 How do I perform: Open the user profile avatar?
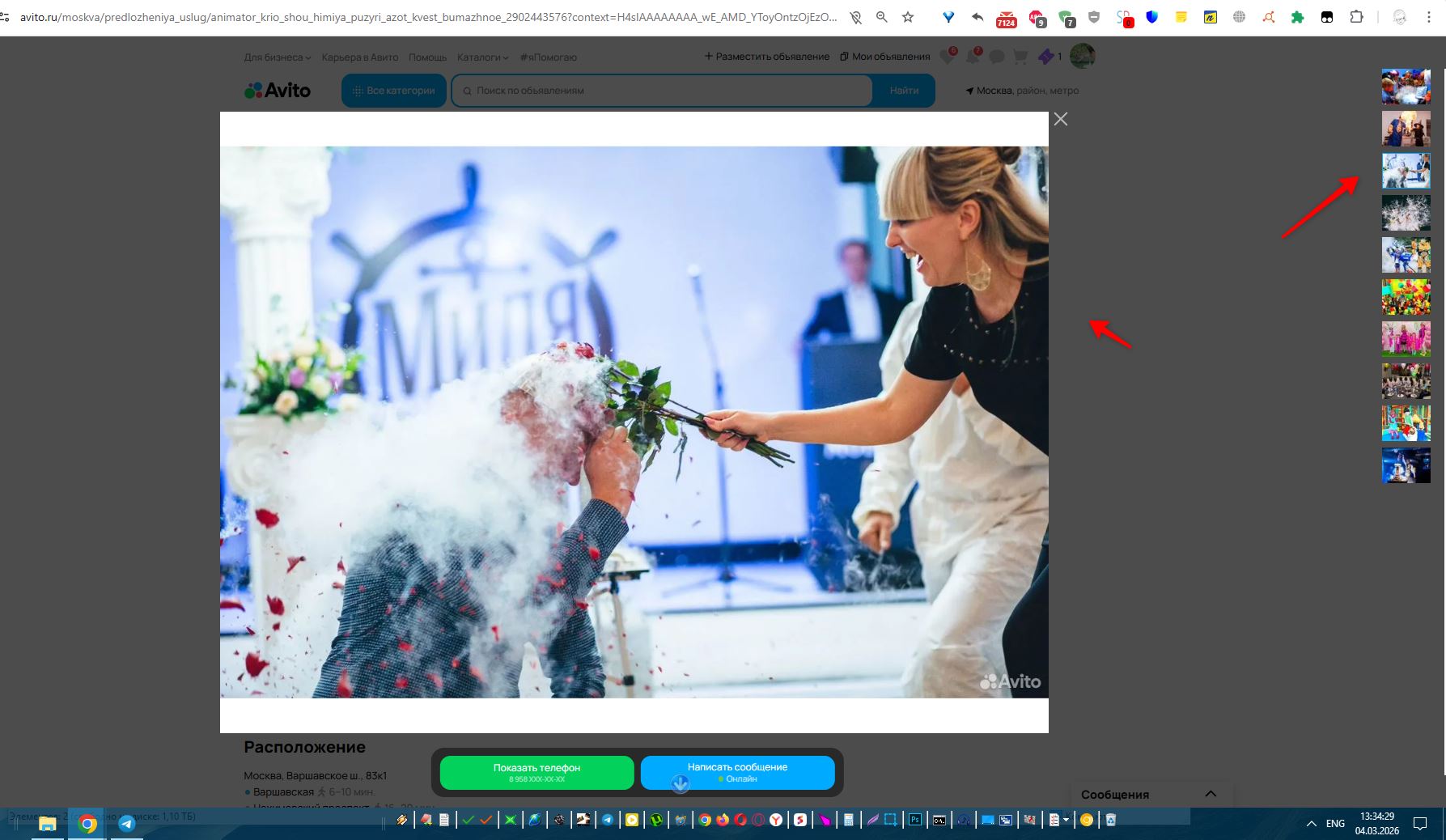(1082, 56)
